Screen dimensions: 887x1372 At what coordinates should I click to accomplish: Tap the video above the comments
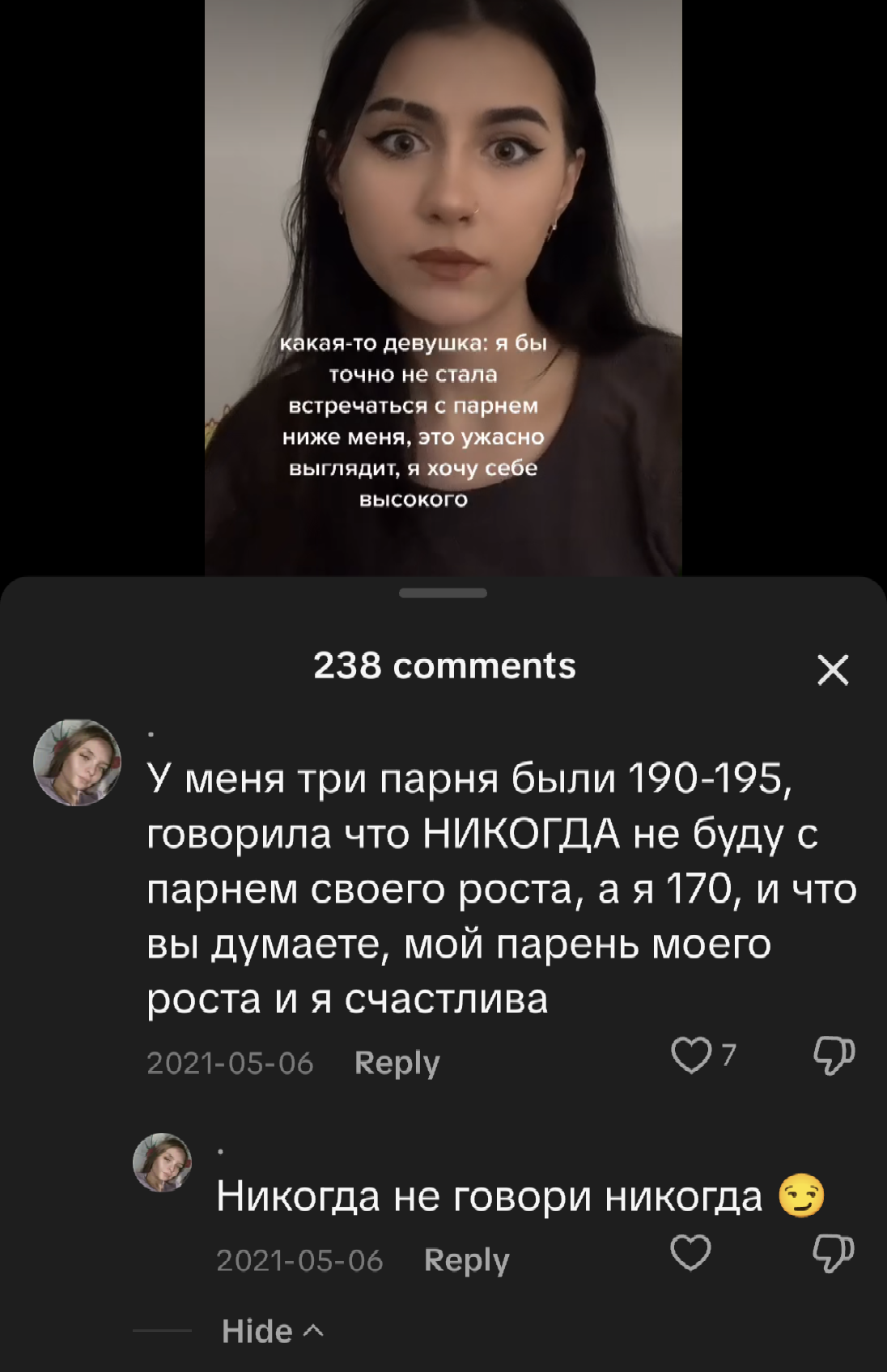coord(443,287)
